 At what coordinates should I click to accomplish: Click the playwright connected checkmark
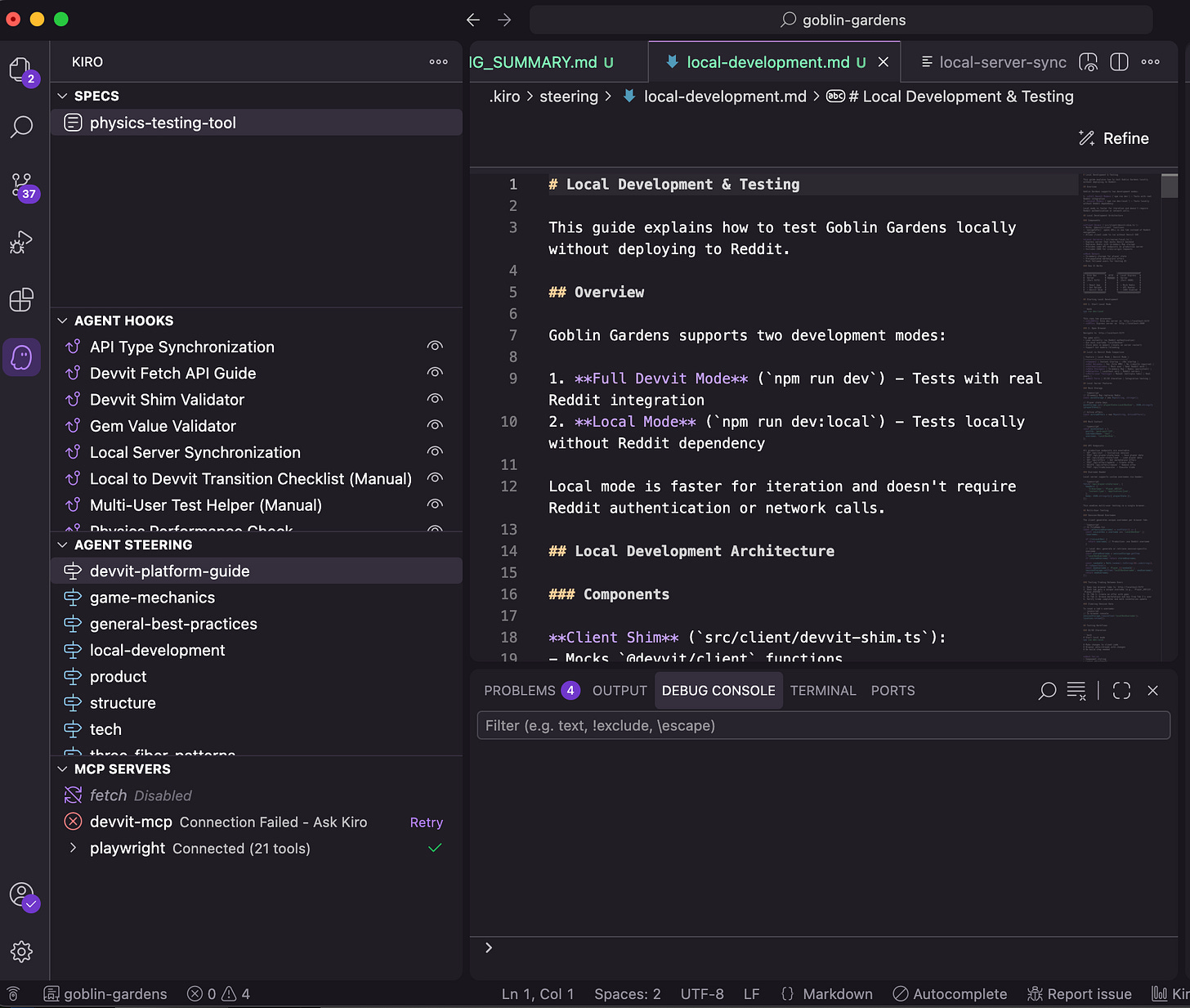pos(435,848)
